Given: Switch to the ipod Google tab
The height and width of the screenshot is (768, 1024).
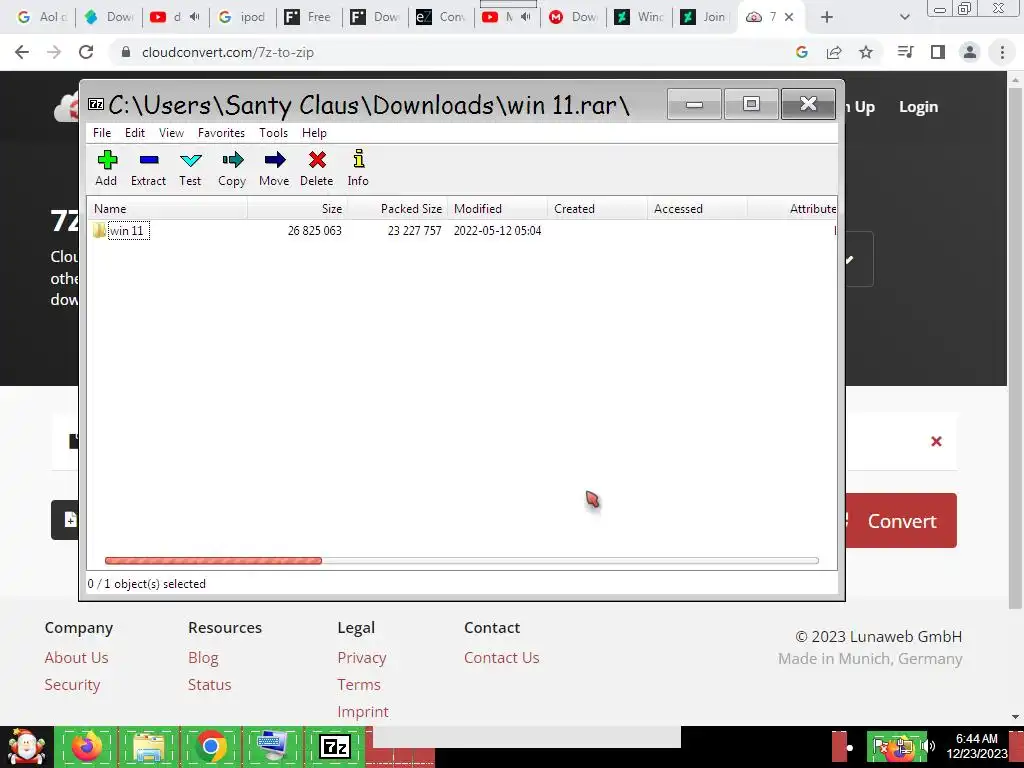Looking at the screenshot, I should click(242, 17).
